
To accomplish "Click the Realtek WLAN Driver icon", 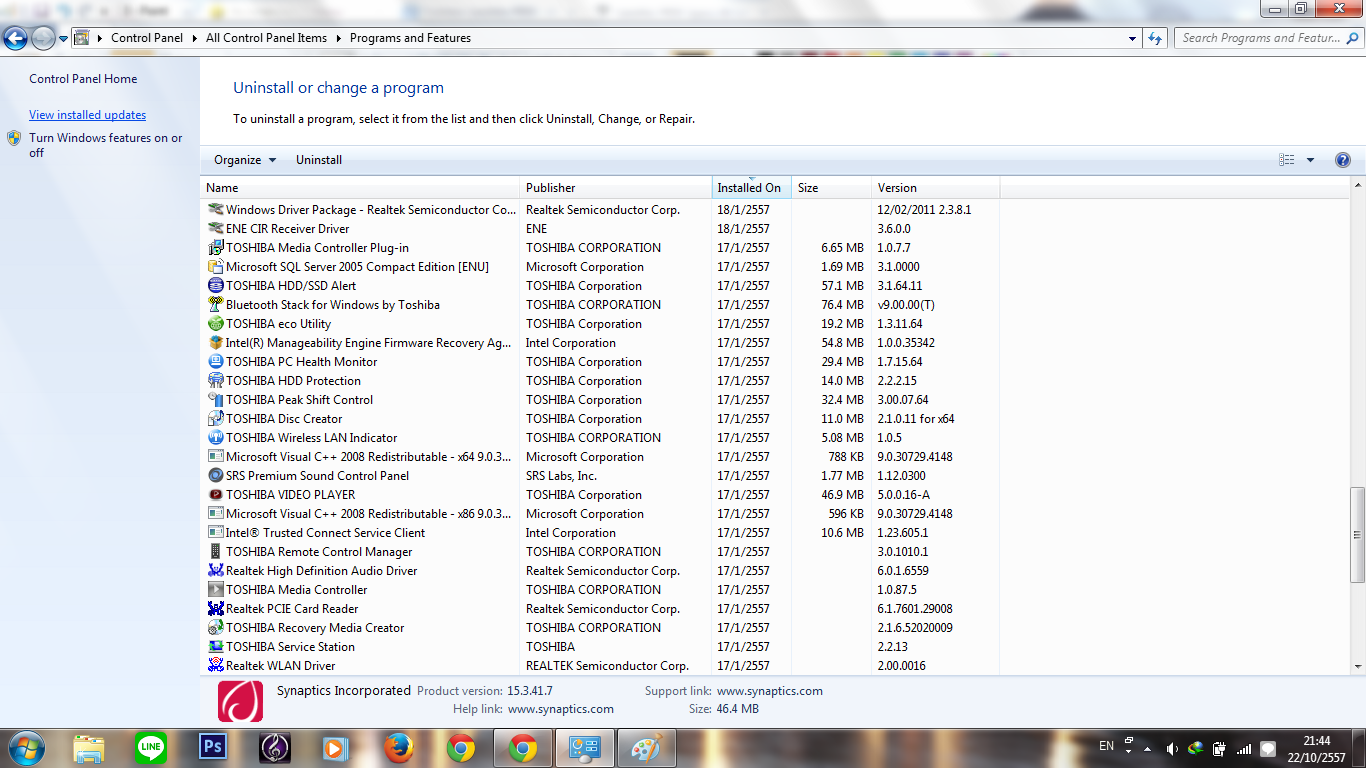I will pyautogui.click(x=215, y=666).
